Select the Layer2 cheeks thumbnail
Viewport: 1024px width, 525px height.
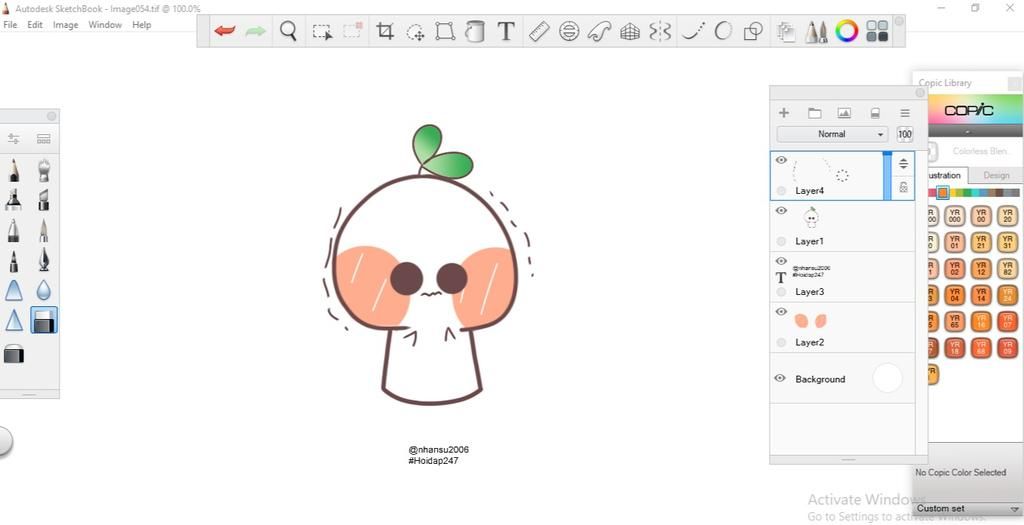(x=810, y=320)
